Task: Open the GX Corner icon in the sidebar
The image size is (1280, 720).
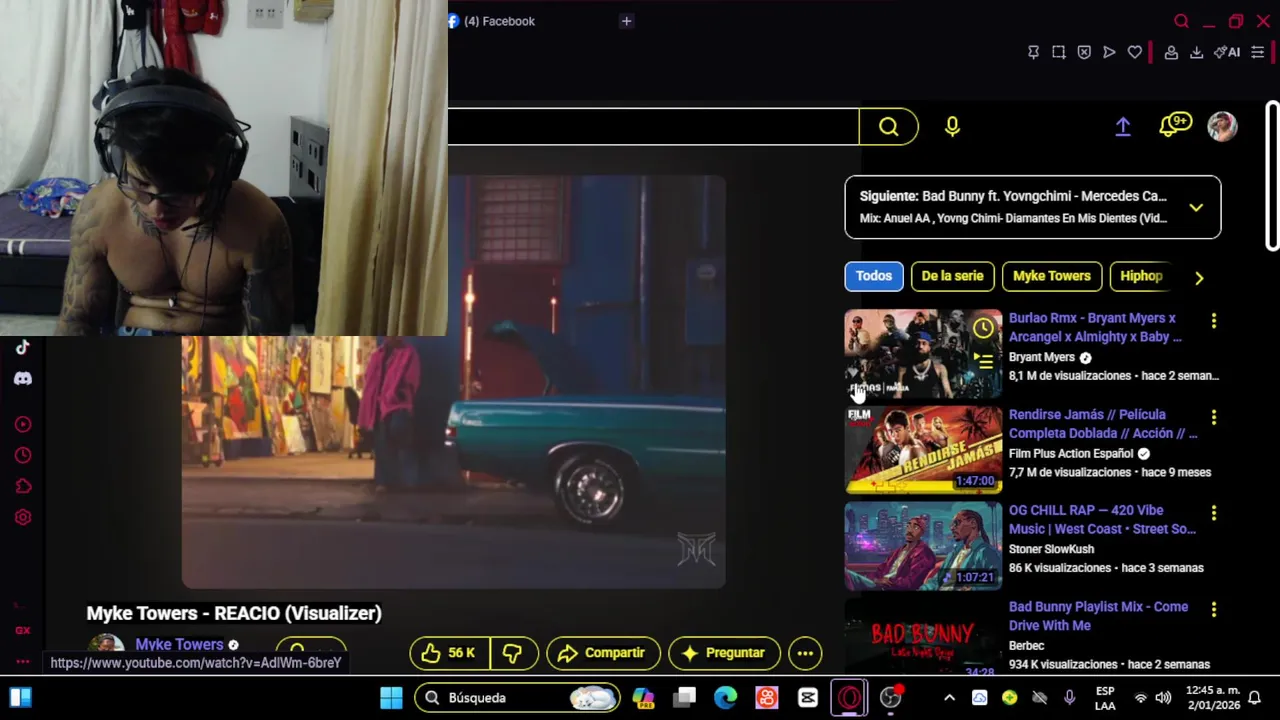Action: pyautogui.click(x=23, y=630)
